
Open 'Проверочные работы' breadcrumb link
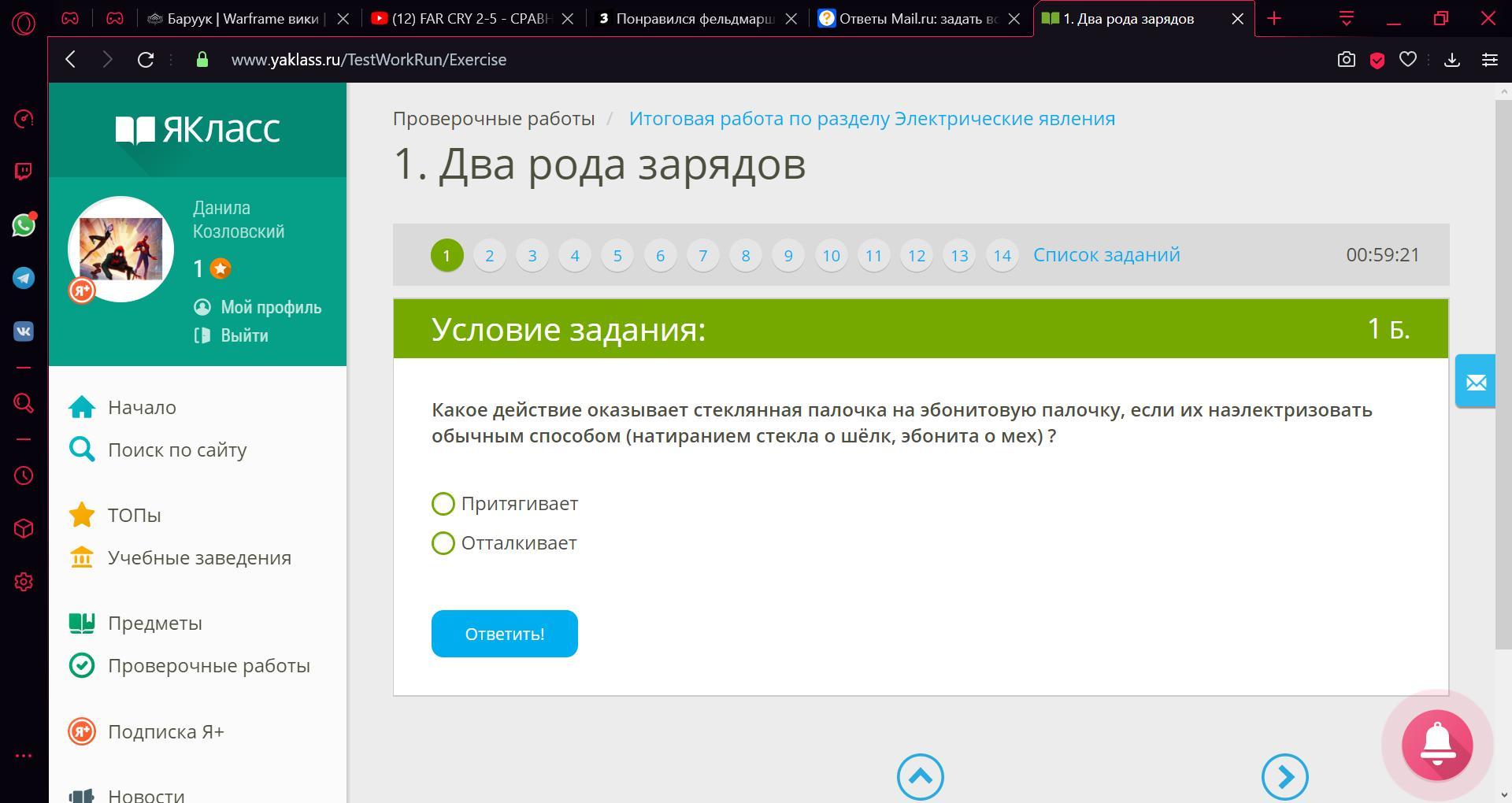click(494, 118)
